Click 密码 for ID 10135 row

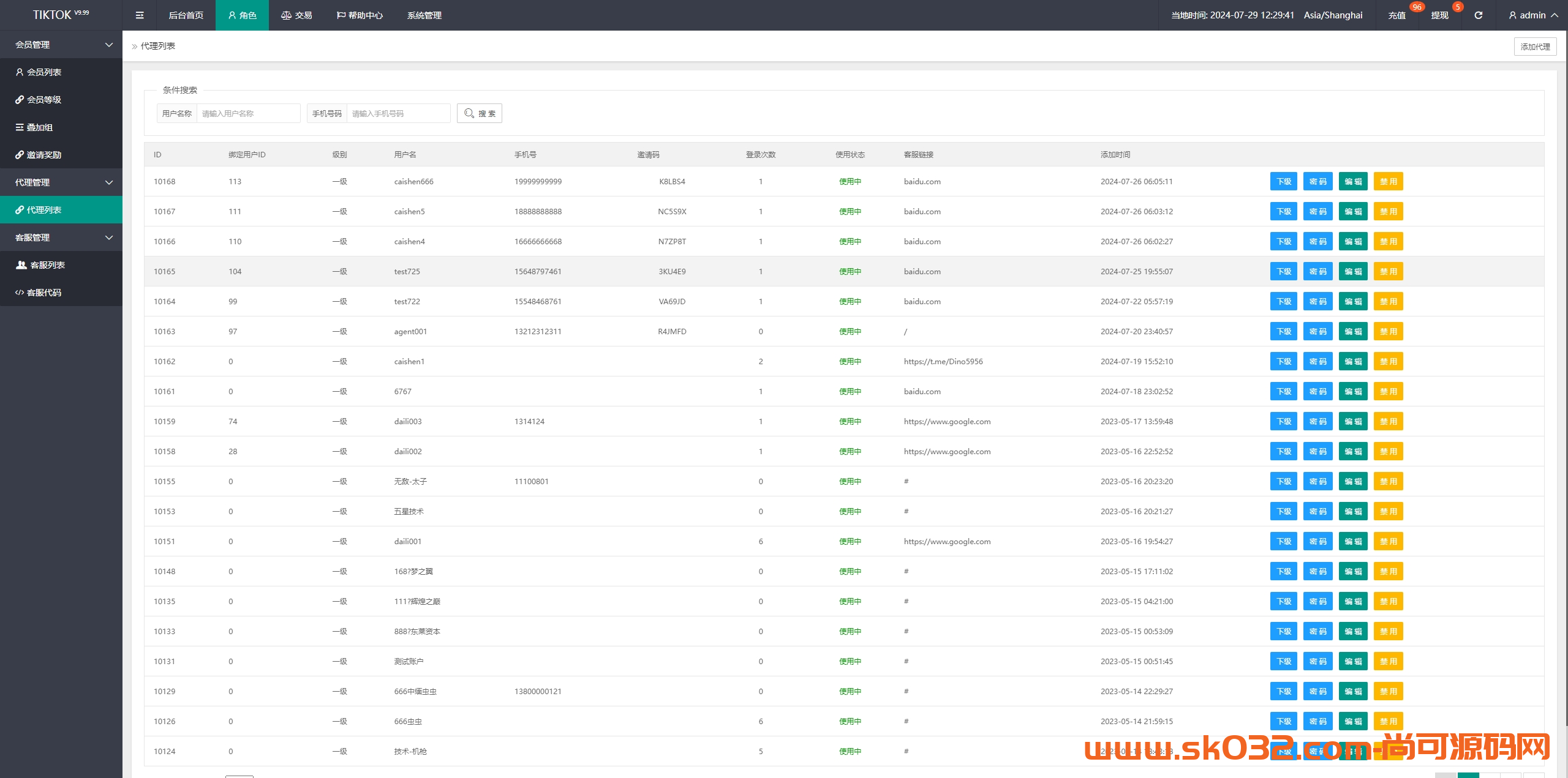pyautogui.click(x=1318, y=601)
